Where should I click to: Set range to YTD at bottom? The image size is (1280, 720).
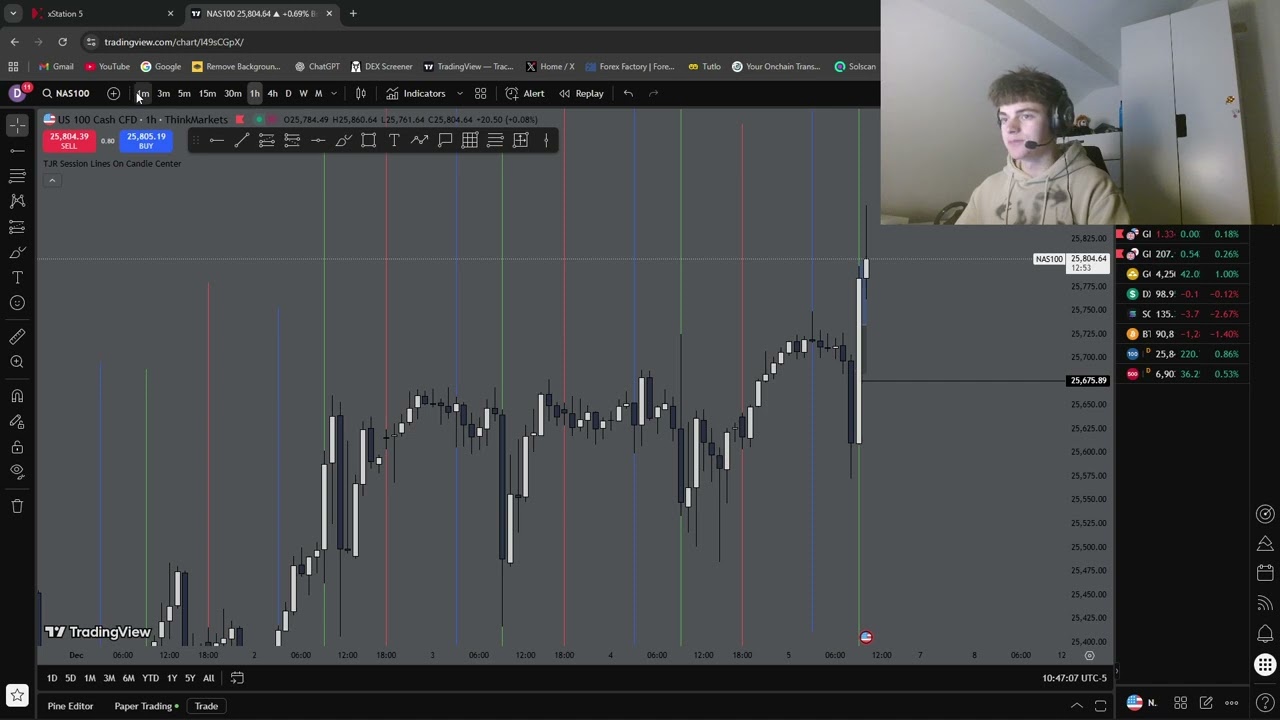[150, 678]
